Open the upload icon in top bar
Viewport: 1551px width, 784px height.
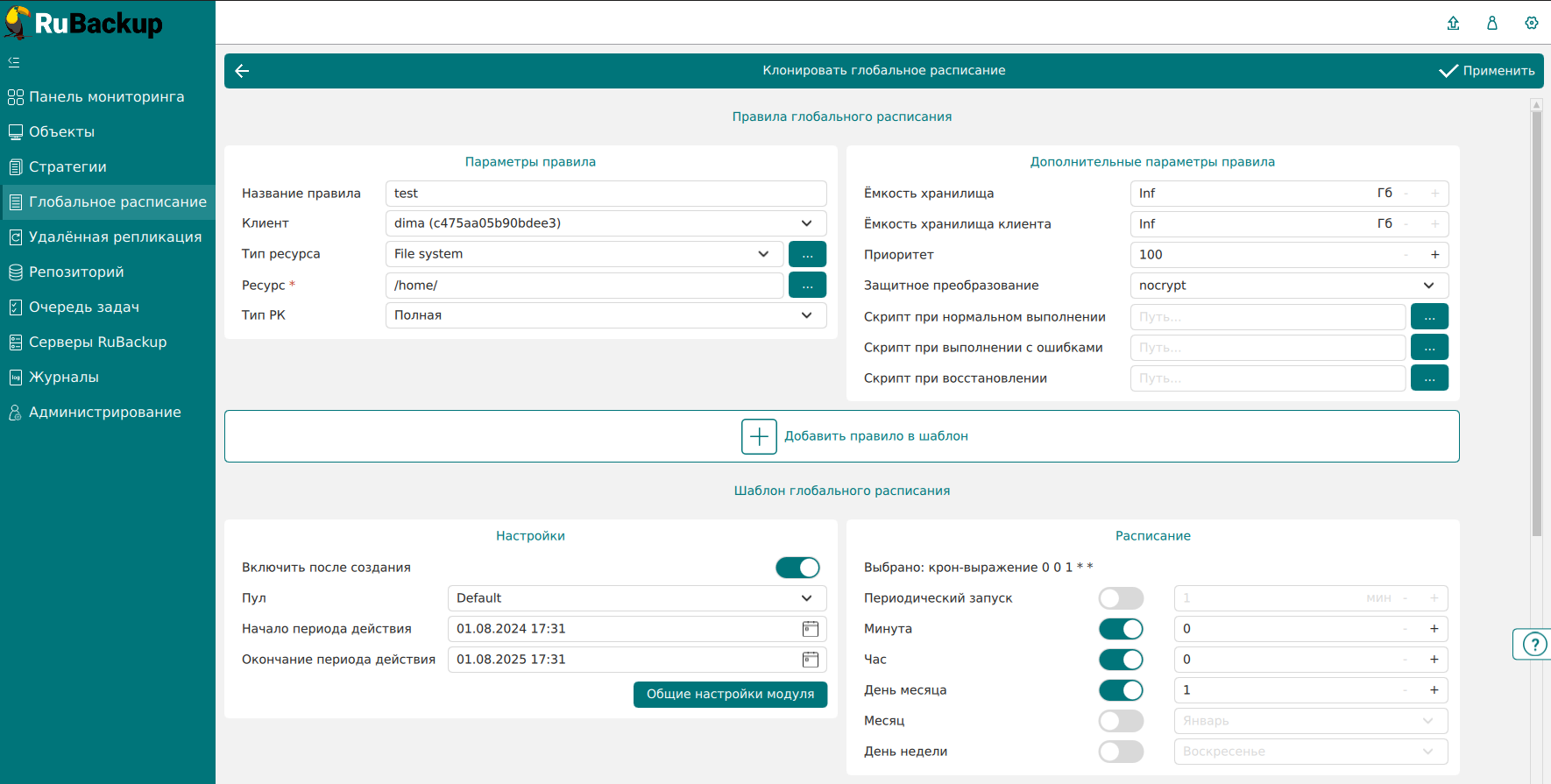pyautogui.click(x=1453, y=23)
